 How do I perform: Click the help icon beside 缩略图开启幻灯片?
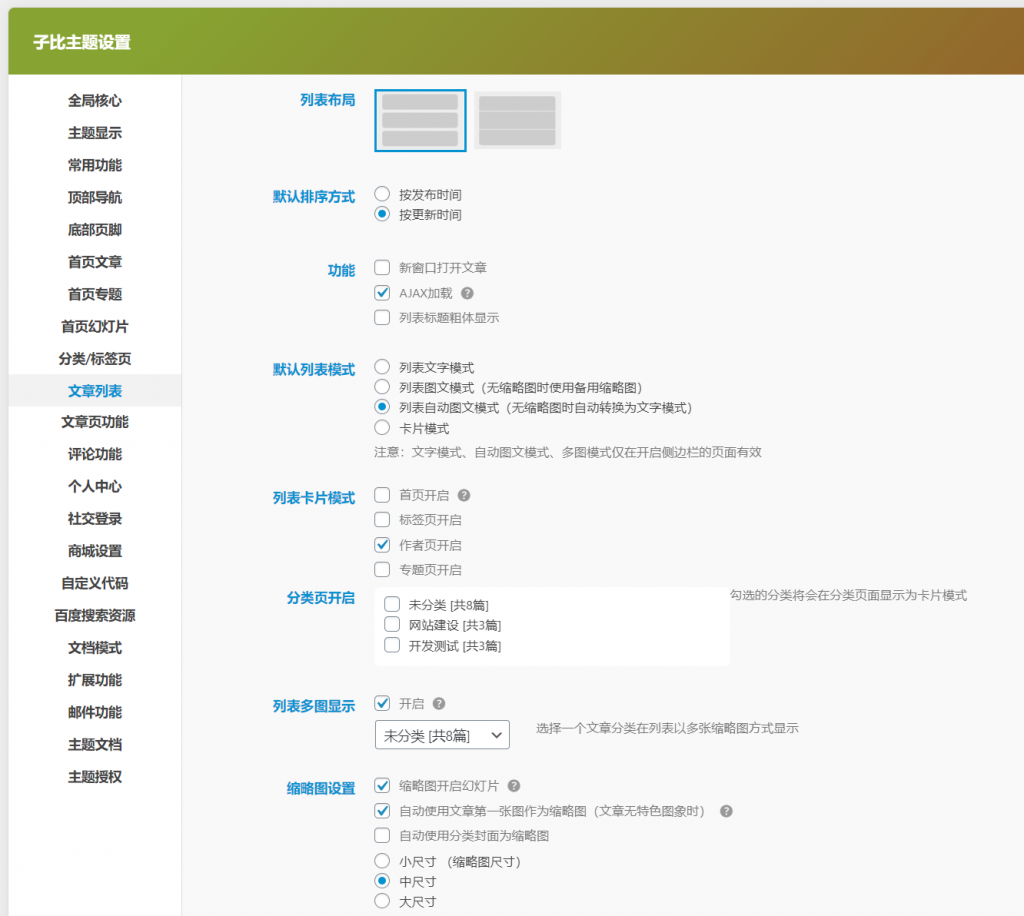(x=514, y=786)
